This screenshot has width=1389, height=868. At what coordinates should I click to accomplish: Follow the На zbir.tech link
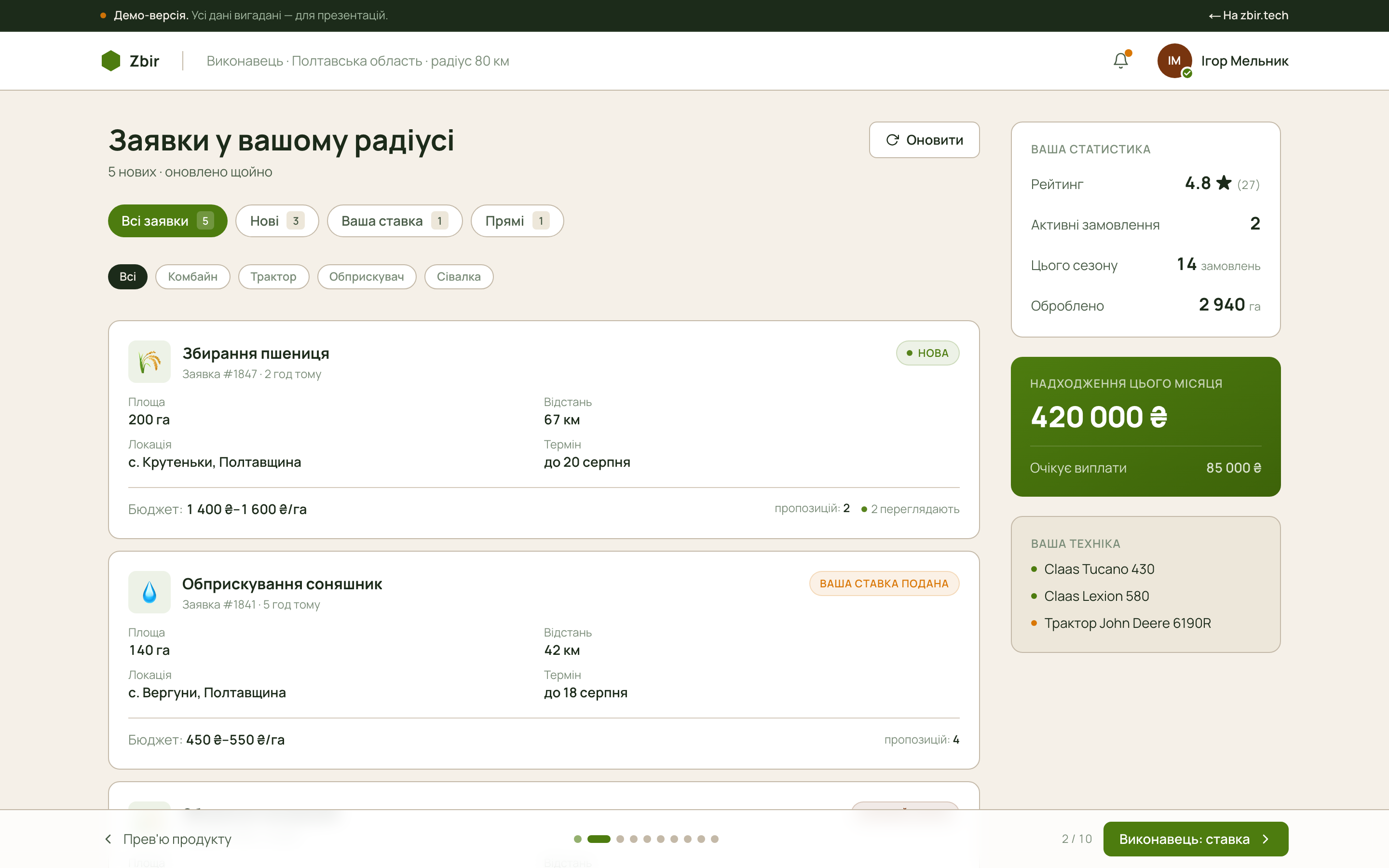coord(1248,15)
